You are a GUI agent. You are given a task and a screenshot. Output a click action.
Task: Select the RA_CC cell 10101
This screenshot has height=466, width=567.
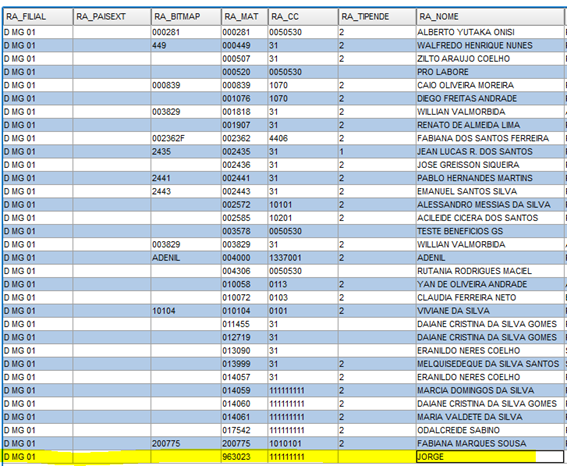tap(303, 205)
